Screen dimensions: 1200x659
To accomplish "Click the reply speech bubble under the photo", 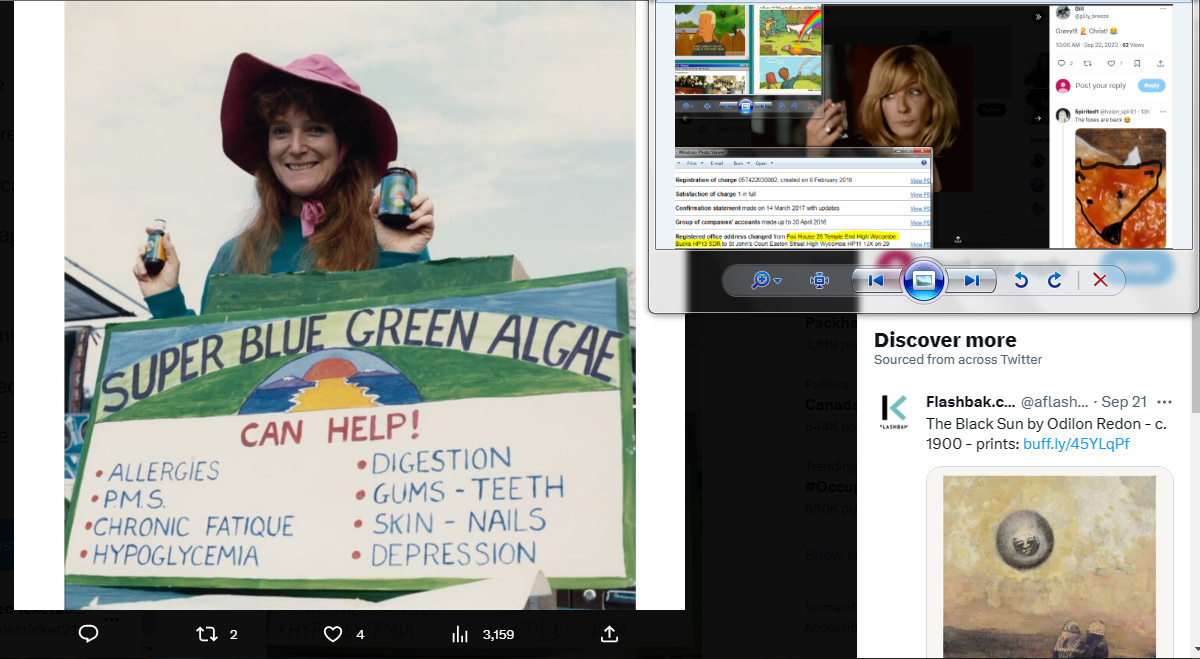I will coord(88,634).
